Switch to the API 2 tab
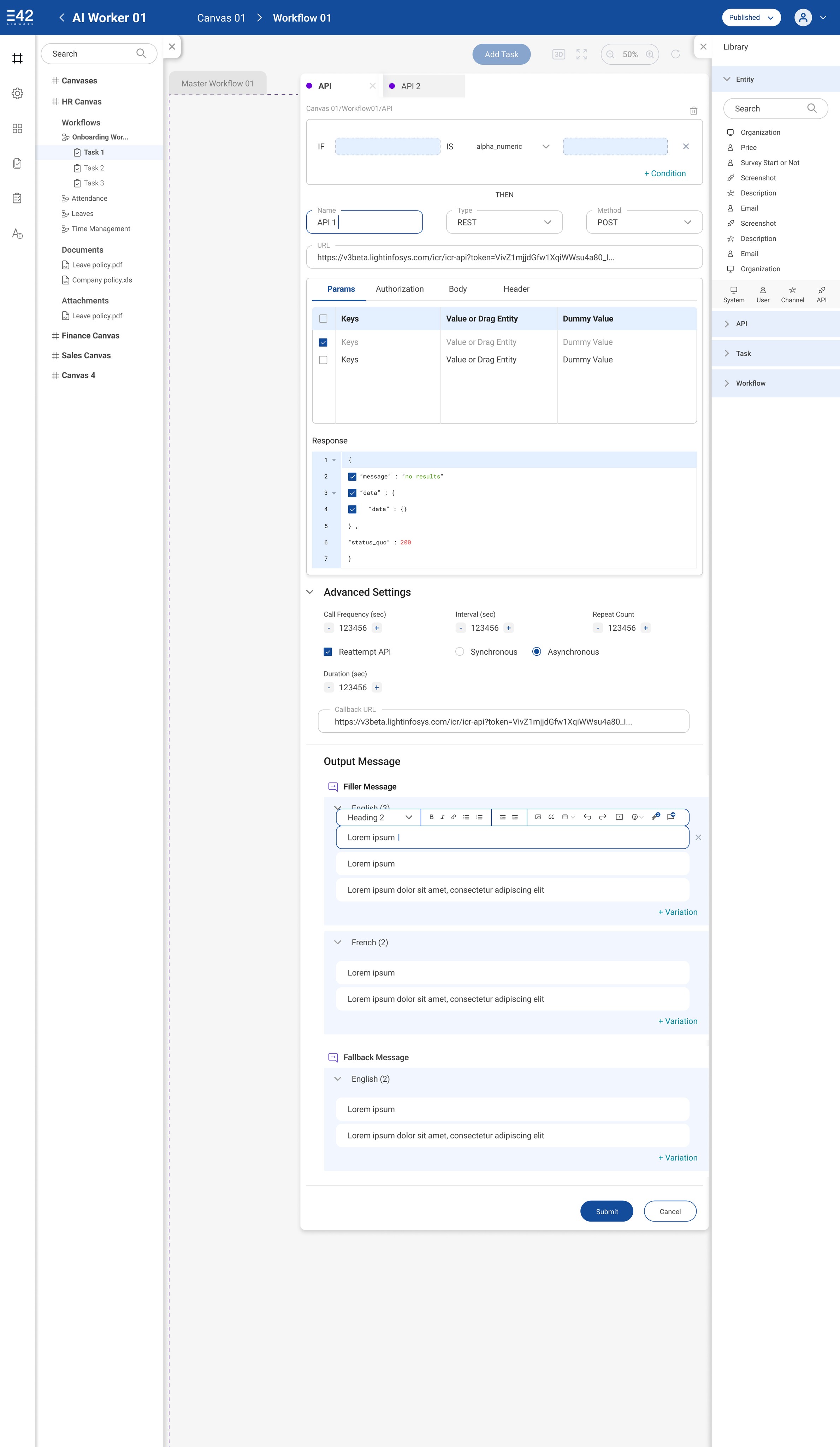 [411, 86]
